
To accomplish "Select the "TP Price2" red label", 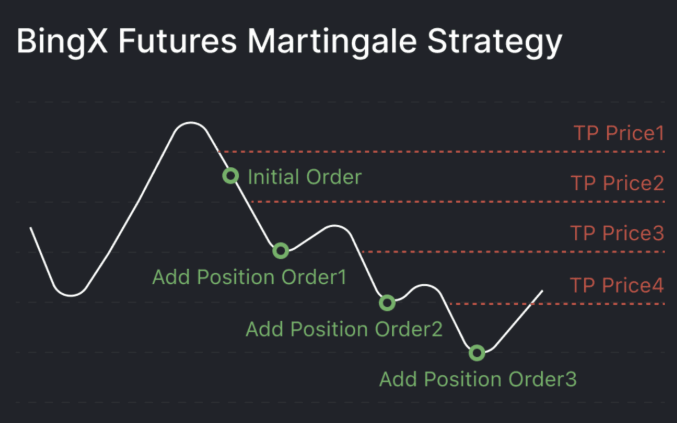I will [x=617, y=183].
